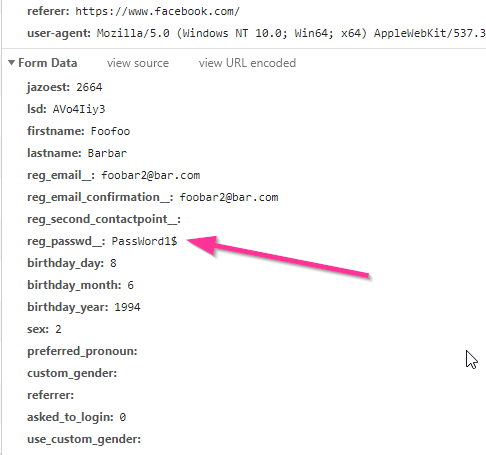Click the referer header facebook URL
This screenshot has height=455, width=486.
(x=157, y=11)
